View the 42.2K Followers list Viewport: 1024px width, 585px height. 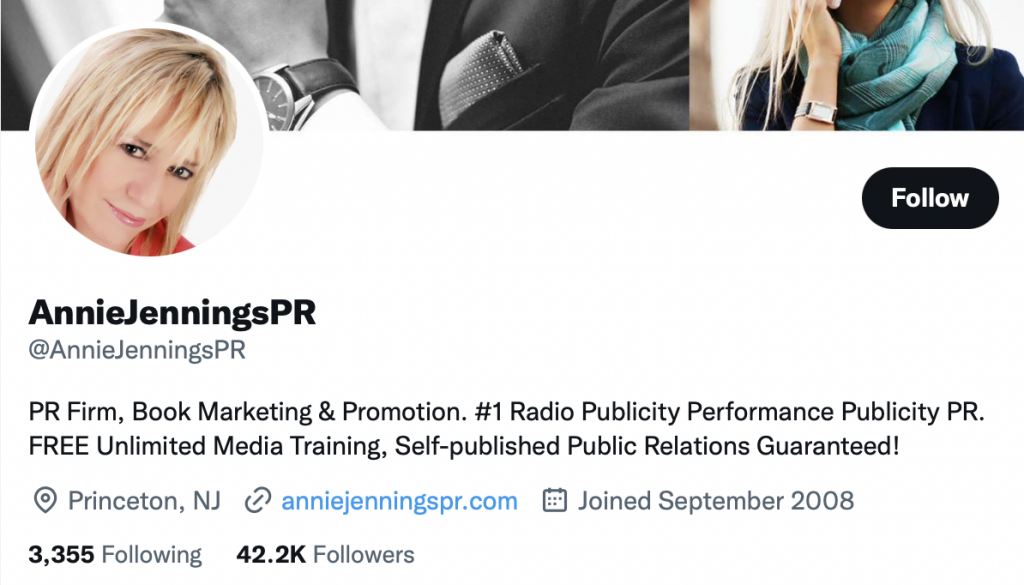click(325, 554)
